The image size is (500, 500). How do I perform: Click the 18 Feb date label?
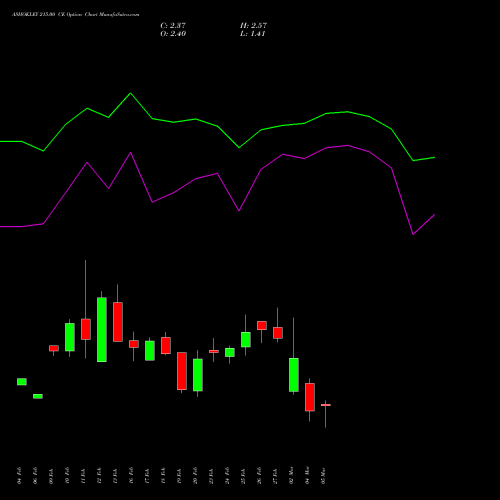tap(163, 476)
